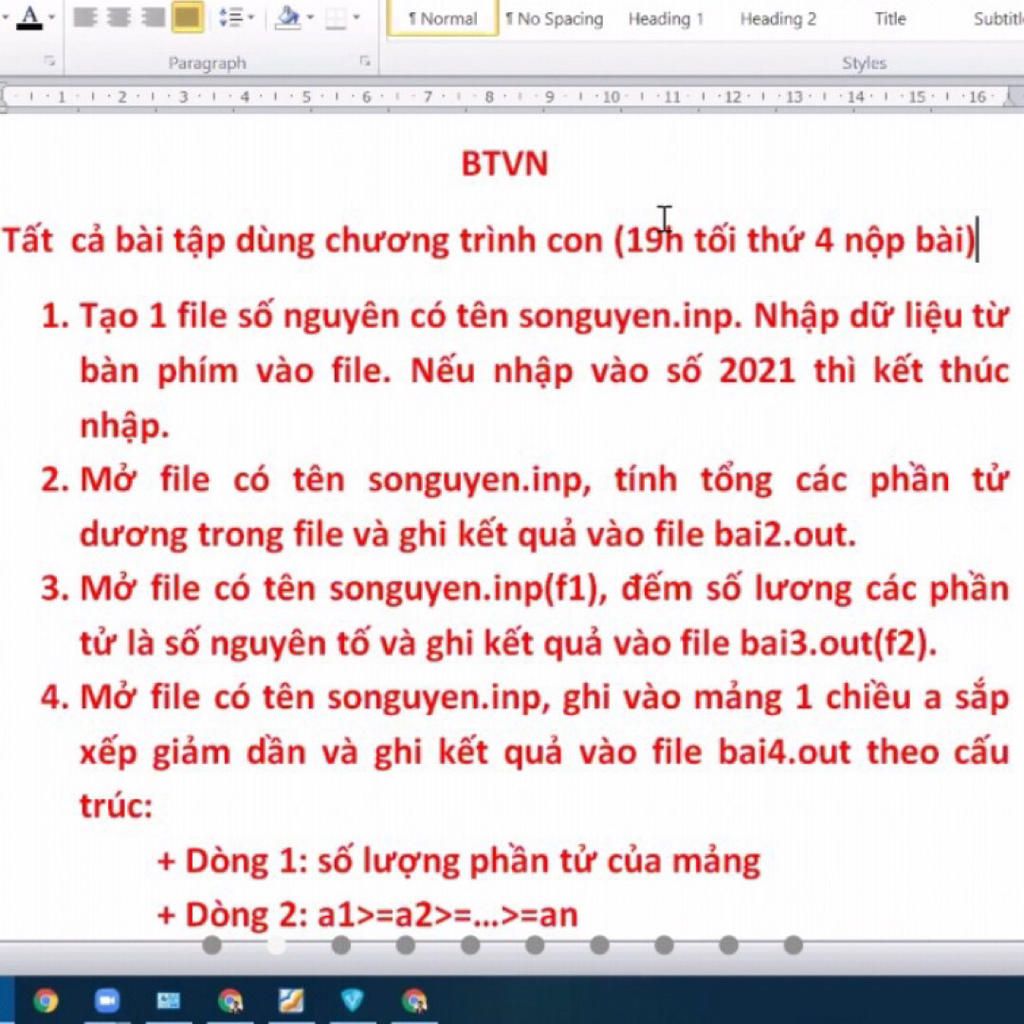Viewport: 1024px width, 1024px height.
Task: Click the word 'trúc:' in item 4
Action: pos(116,806)
